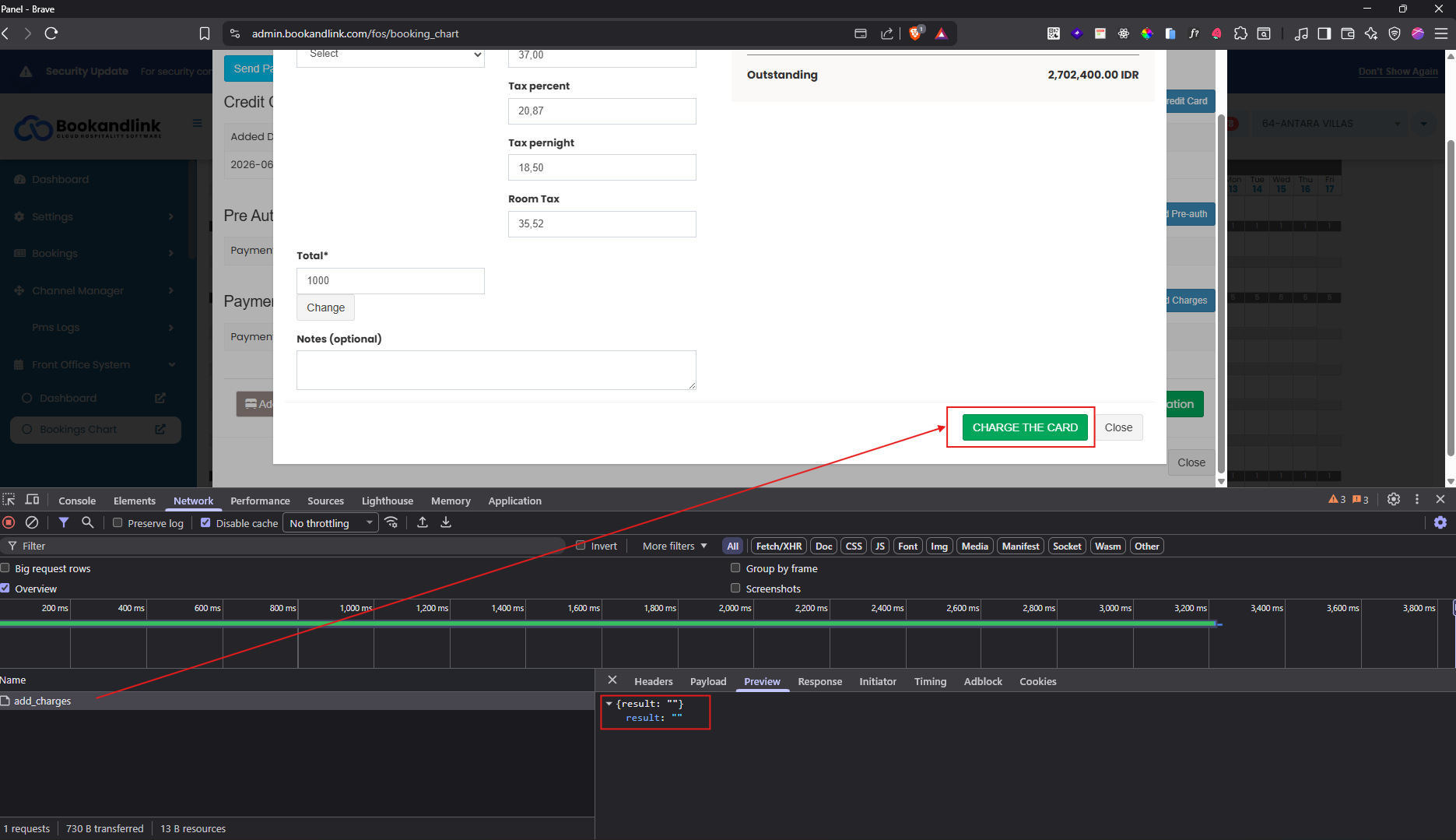Image resolution: width=1456 pixels, height=840 pixels.
Task: Click the outer dialog Close button
Action: 1191,462
